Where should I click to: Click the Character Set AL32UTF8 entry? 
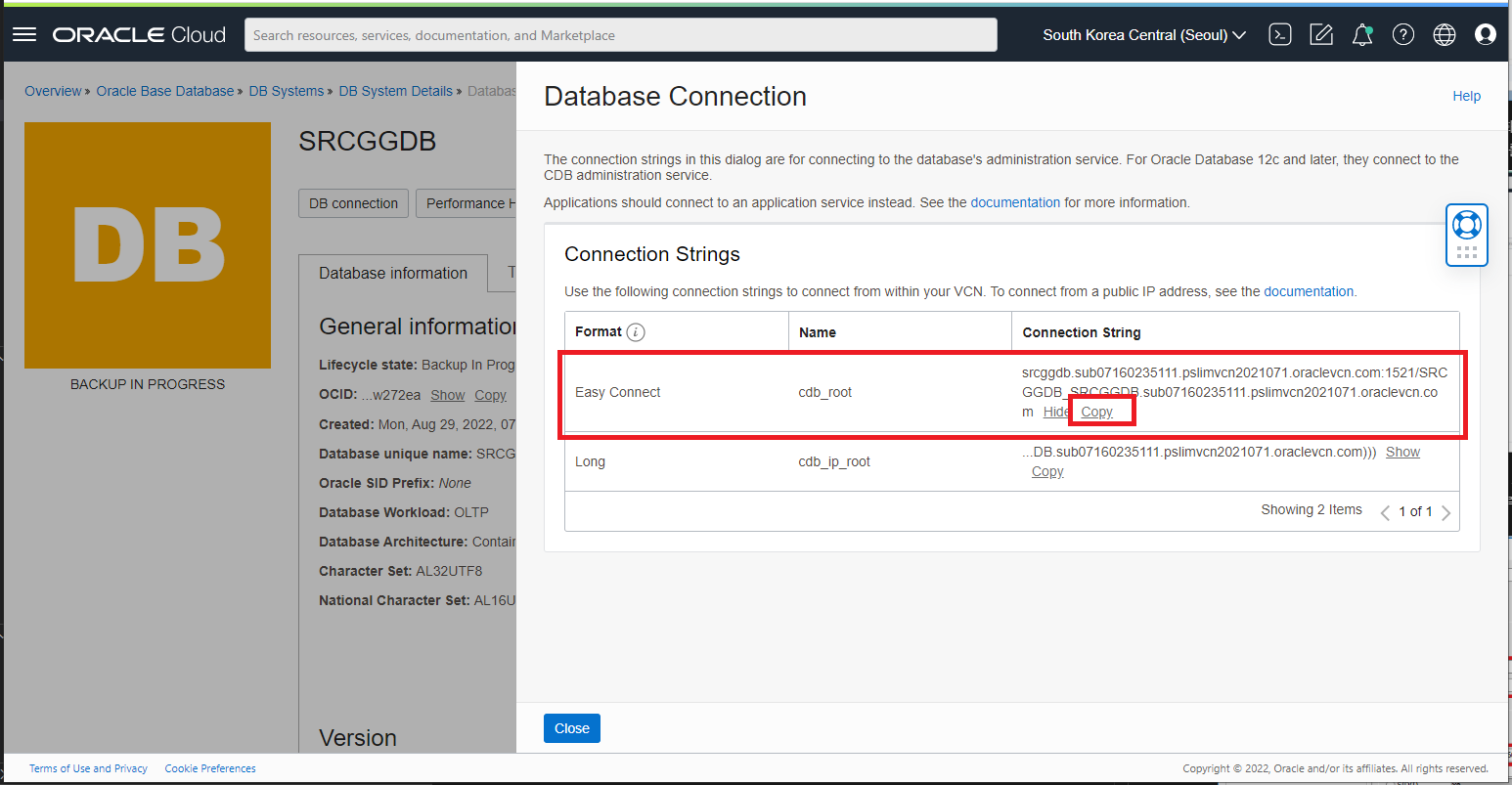(x=401, y=571)
